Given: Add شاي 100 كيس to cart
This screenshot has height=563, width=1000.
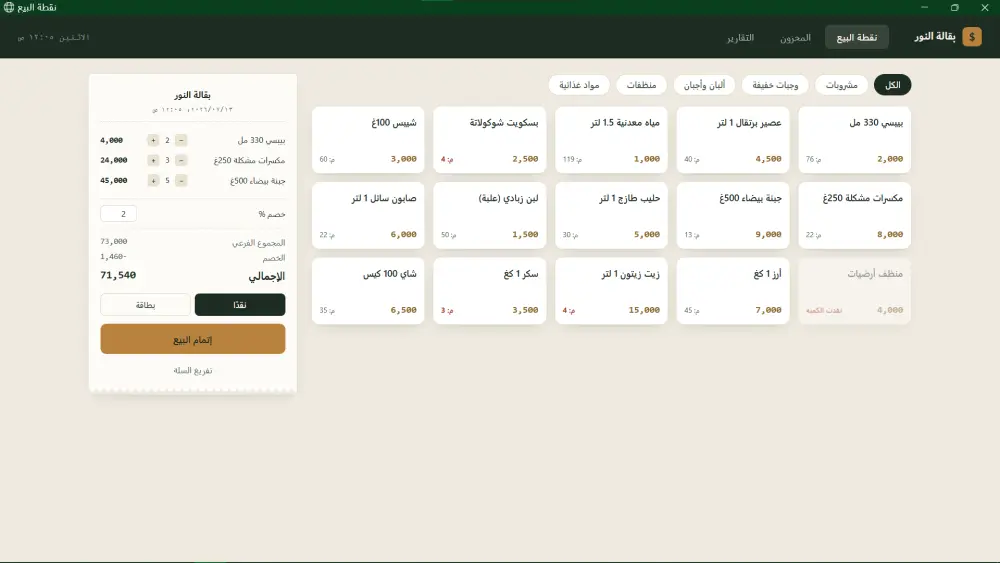Looking at the screenshot, I should (368, 291).
